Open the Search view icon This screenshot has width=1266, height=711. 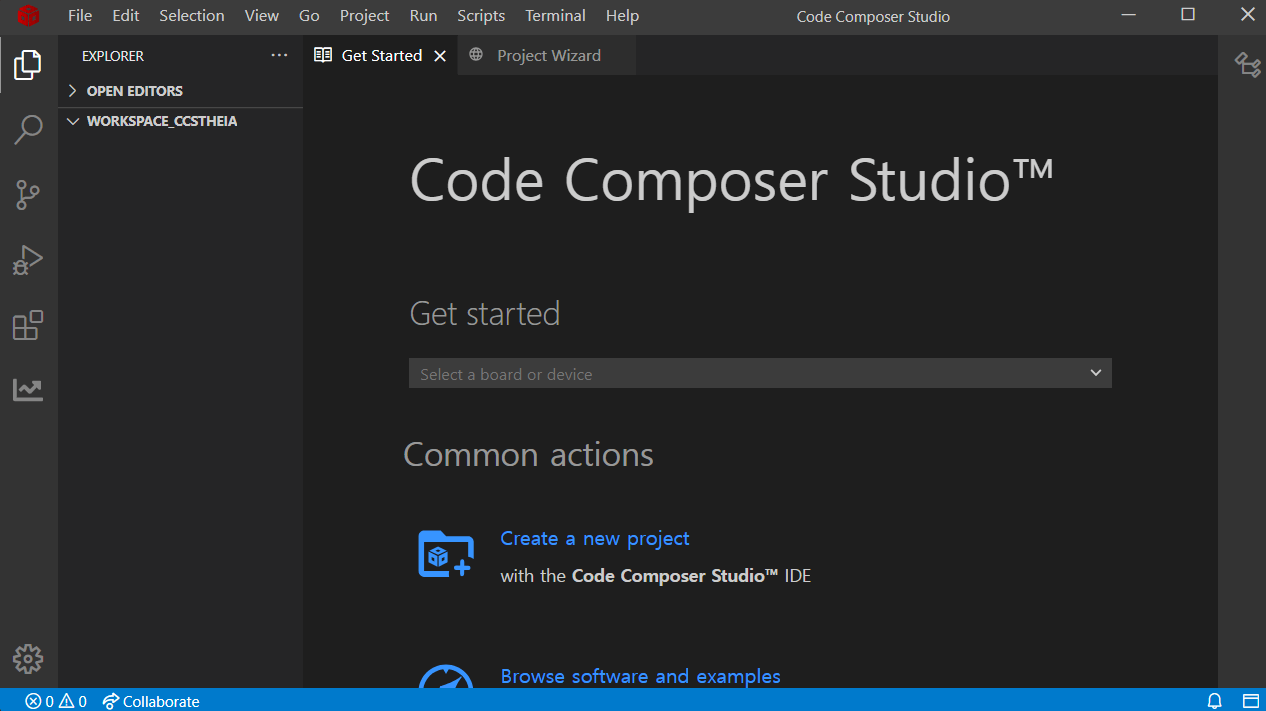click(x=27, y=130)
